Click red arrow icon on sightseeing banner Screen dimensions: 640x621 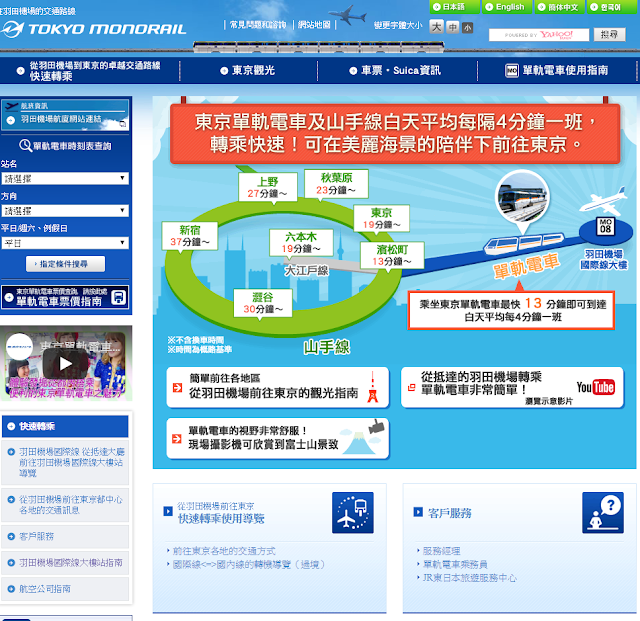[177, 387]
